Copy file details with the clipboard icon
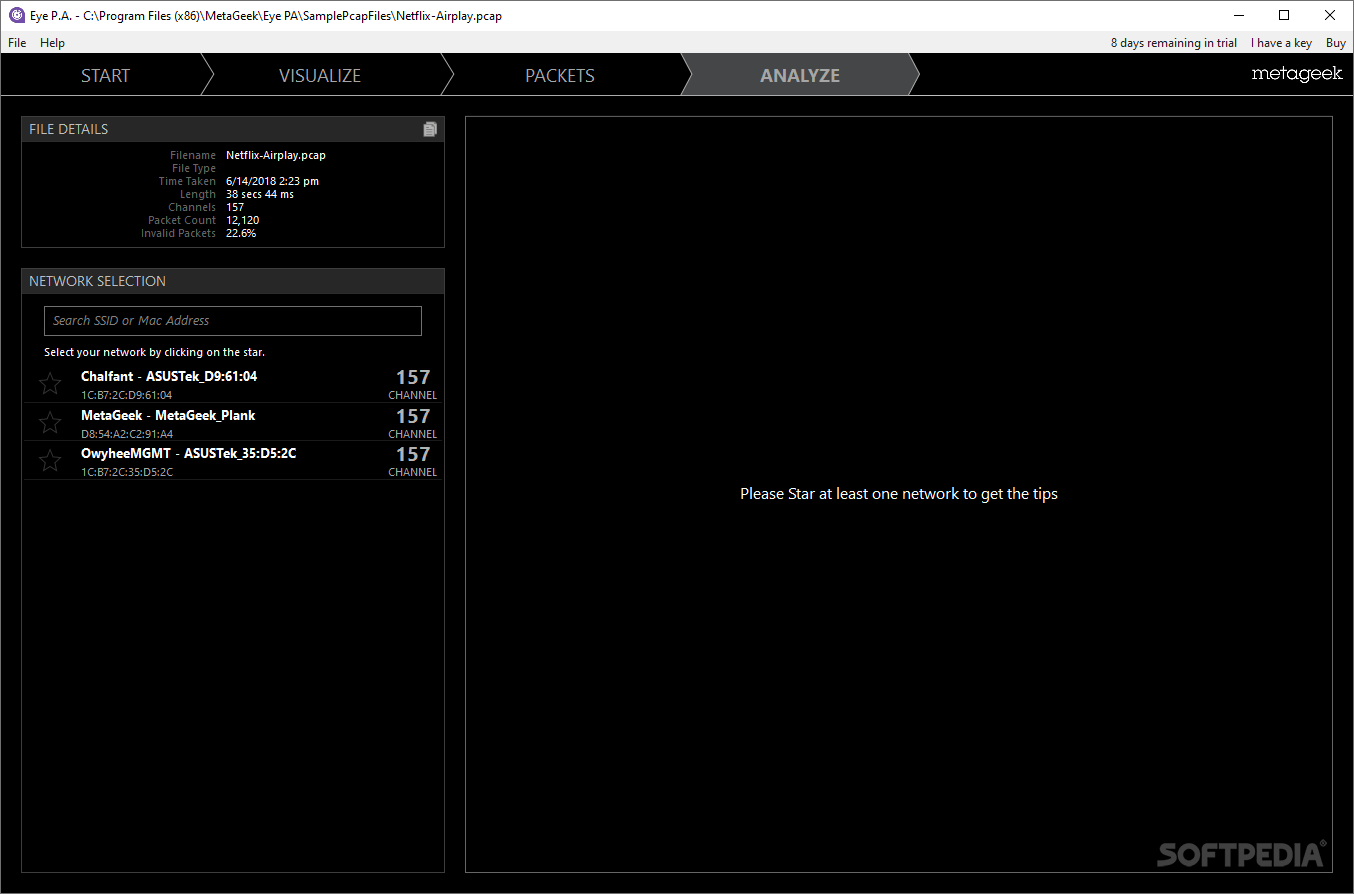This screenshot has height=894, width=1354. pos(430,129)
